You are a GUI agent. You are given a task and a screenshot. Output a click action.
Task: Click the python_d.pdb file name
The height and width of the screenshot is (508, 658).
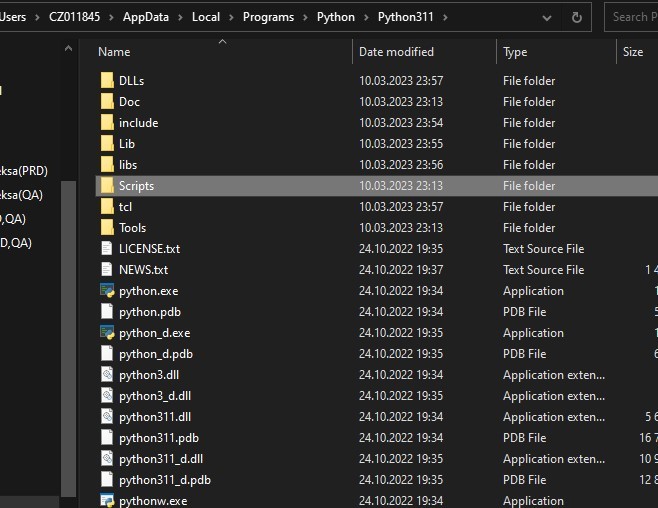point(156,354)
